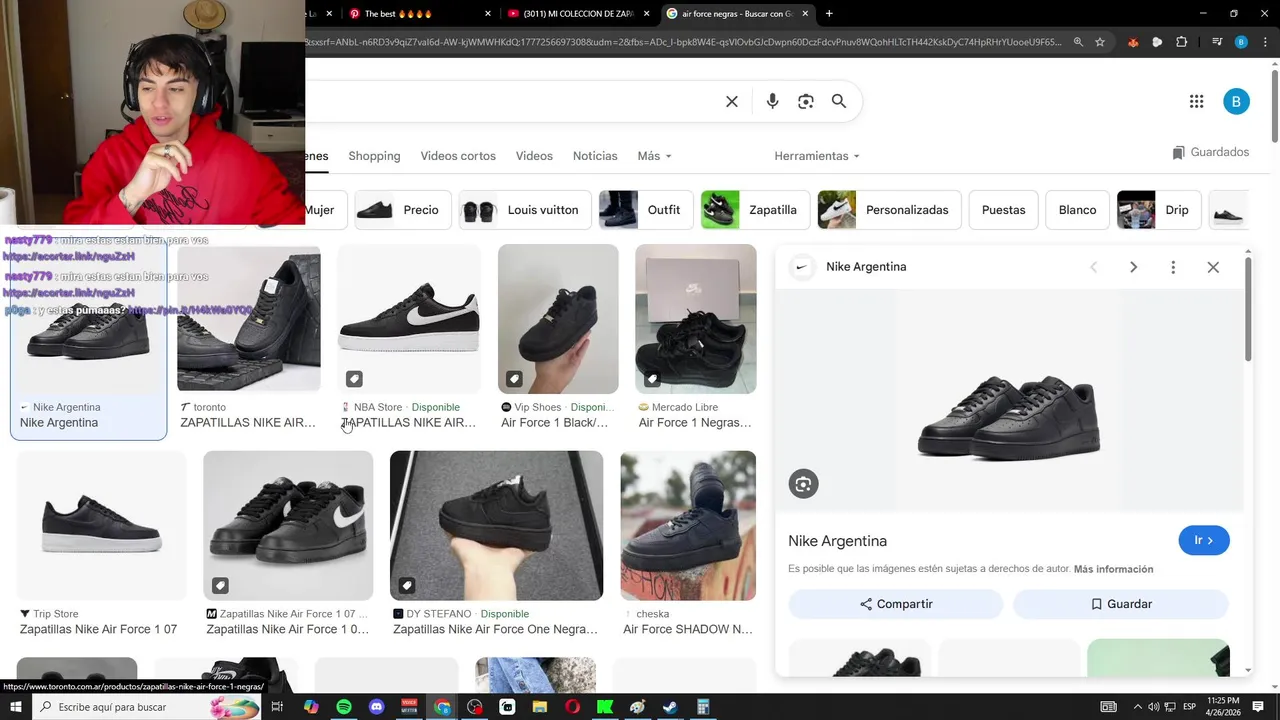This screenshot has width=1280, height=720.
Task: Open the Chrome menu three dots
Action: pos(1265,42)
